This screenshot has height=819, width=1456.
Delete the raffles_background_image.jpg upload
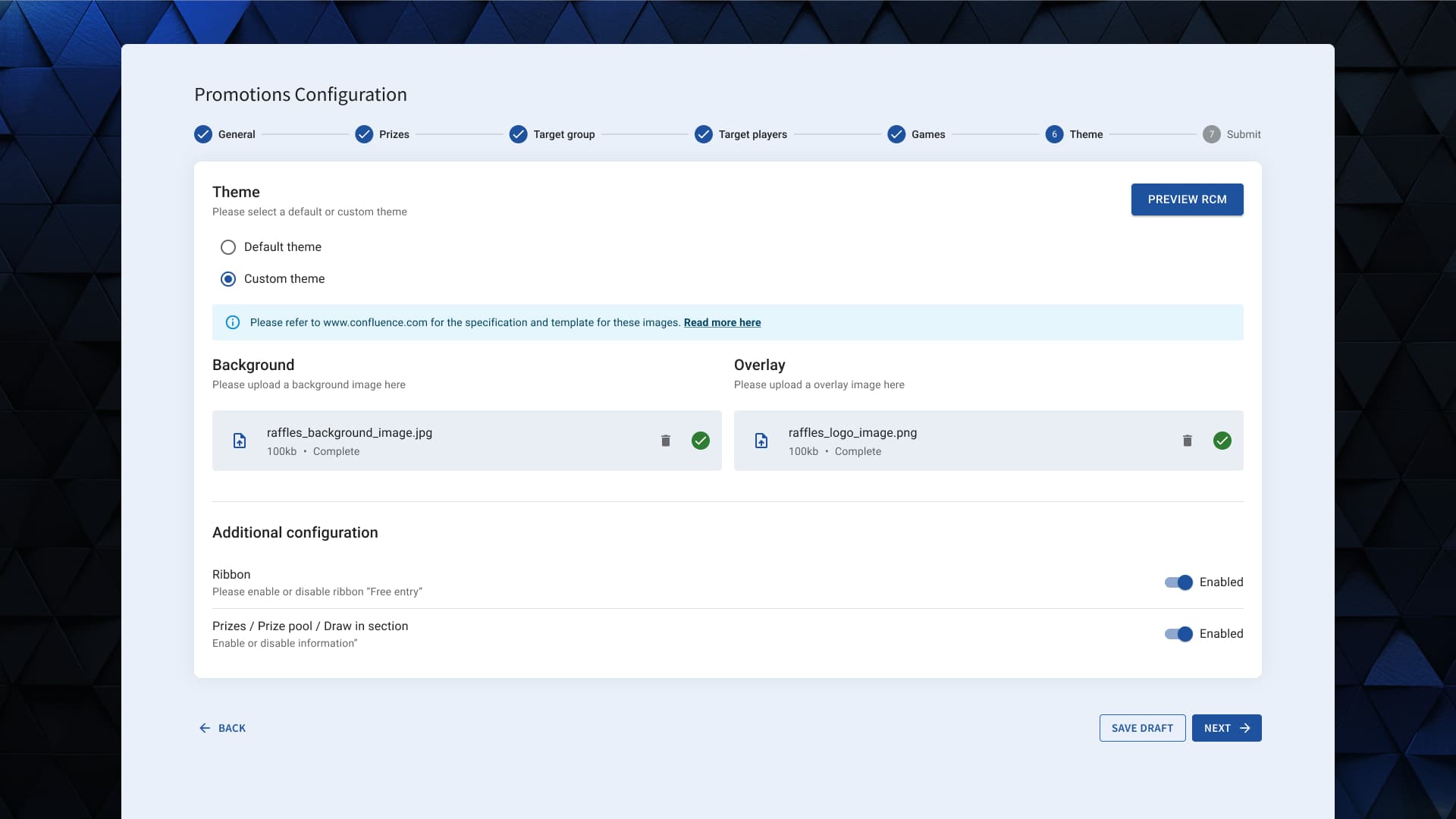point(665,441)
